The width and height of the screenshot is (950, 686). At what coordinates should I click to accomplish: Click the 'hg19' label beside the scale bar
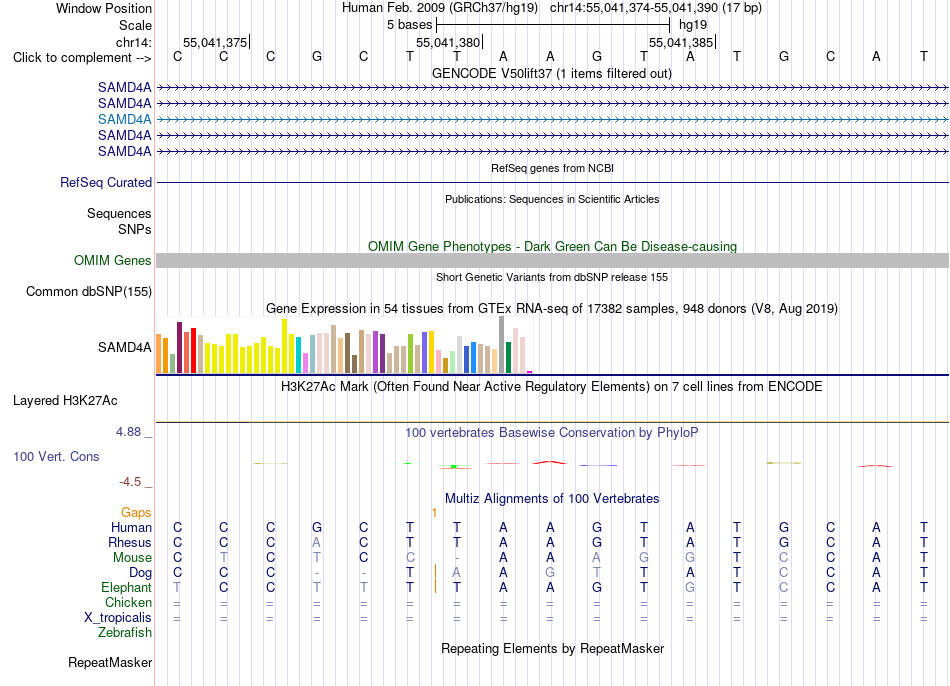(x=693, y=25)
